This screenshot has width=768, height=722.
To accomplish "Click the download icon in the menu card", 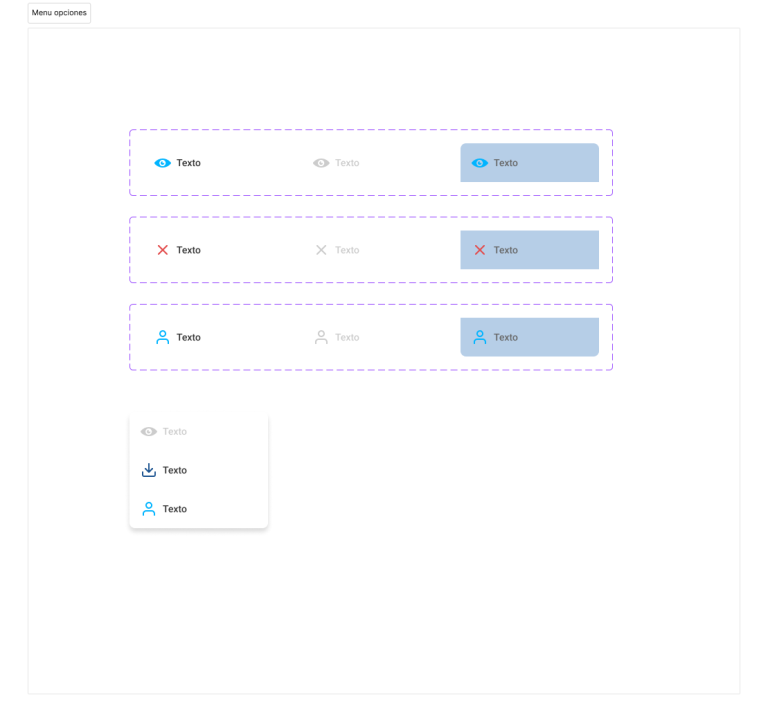I will 149,470.
